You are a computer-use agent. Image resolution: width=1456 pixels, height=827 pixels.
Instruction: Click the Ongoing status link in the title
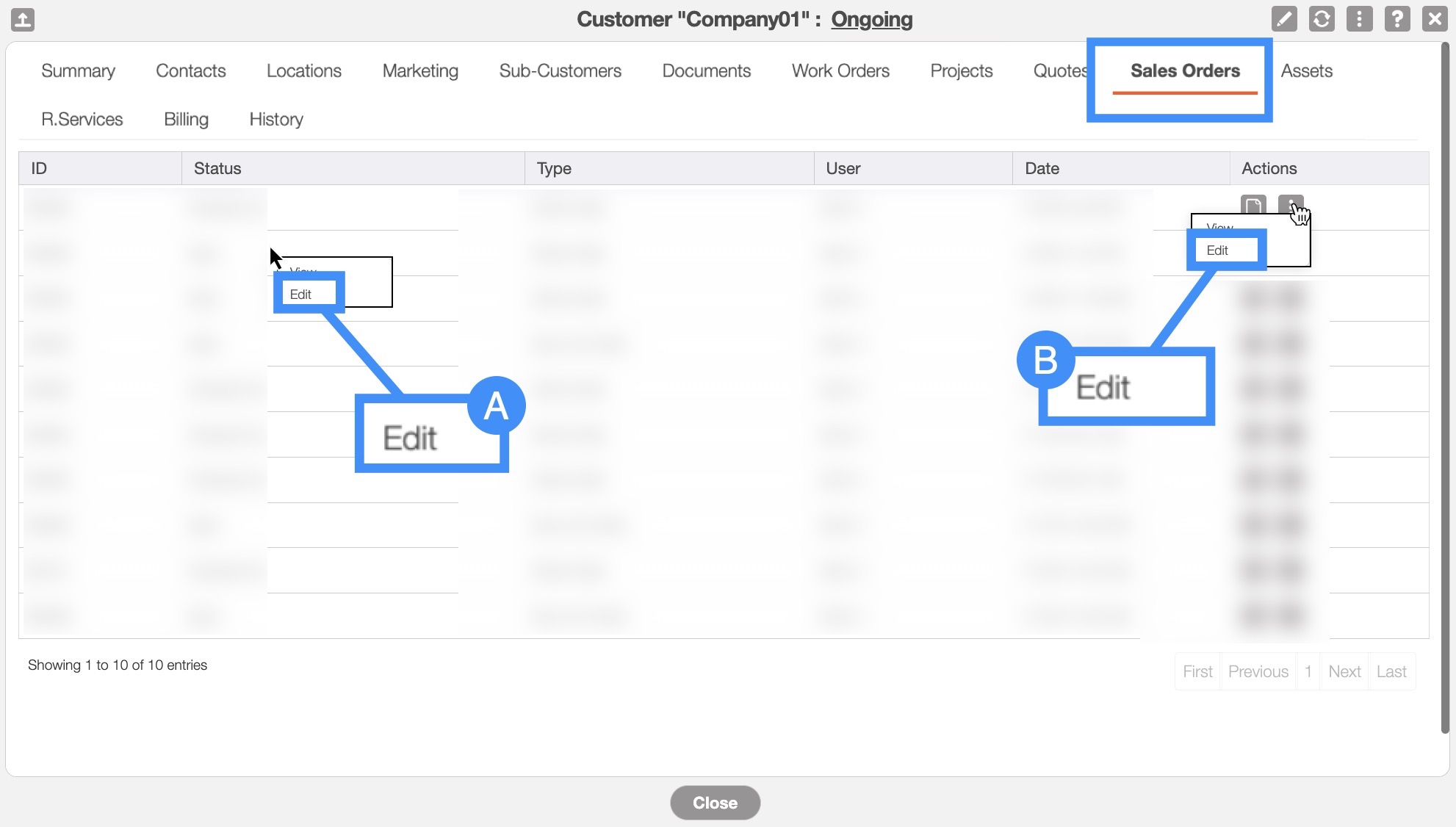871,19
